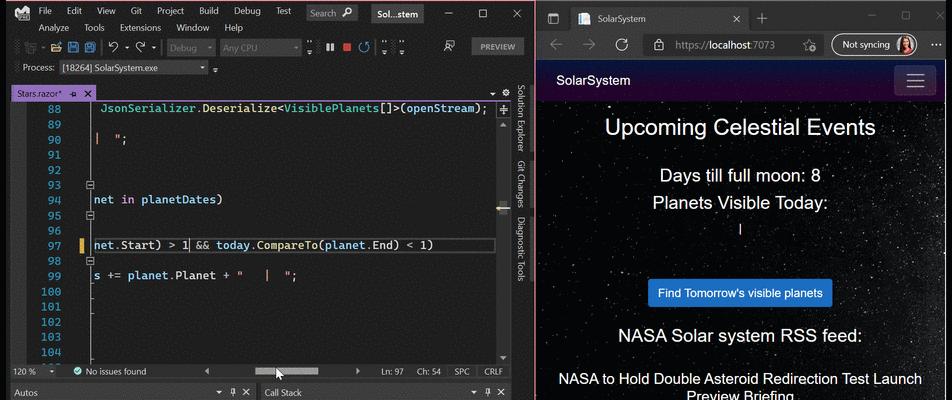Click the Save All icon

[x=90, y=47]
